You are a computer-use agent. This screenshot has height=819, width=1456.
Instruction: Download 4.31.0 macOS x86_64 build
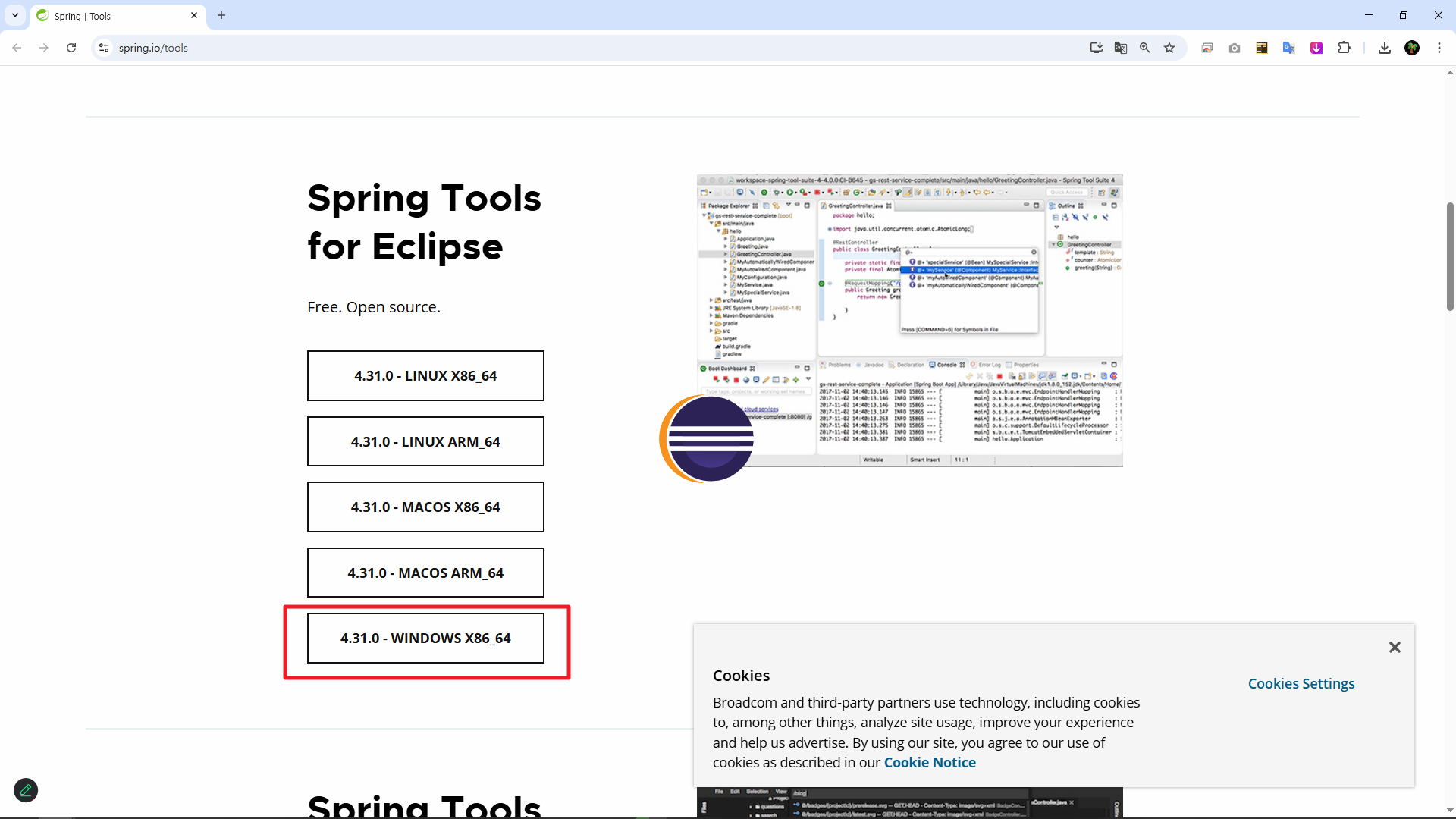[x=425, y=507]
